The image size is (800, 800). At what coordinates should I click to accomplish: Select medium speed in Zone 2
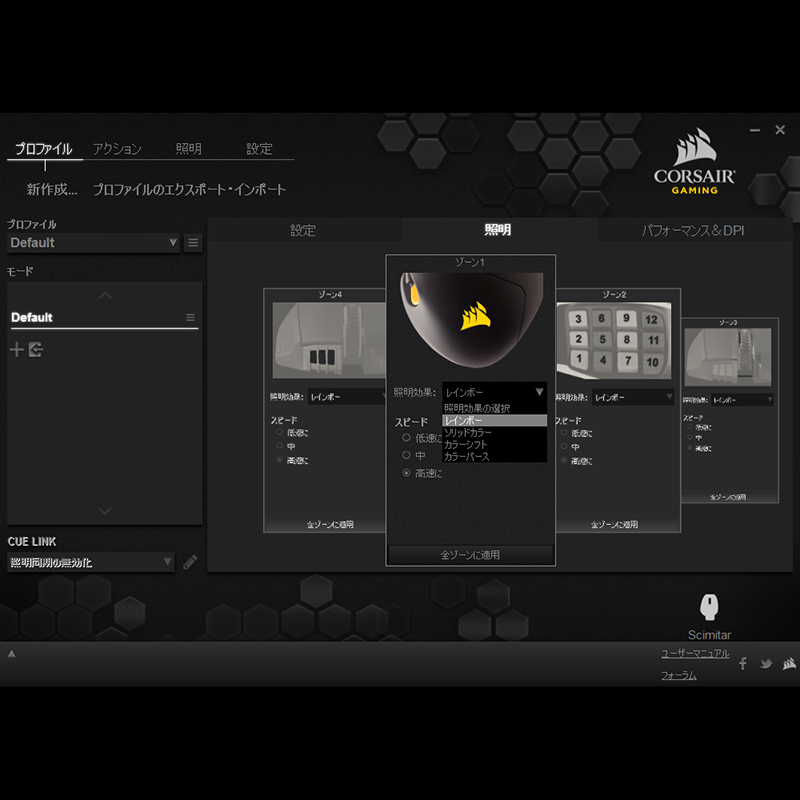[x=564, y=446]
